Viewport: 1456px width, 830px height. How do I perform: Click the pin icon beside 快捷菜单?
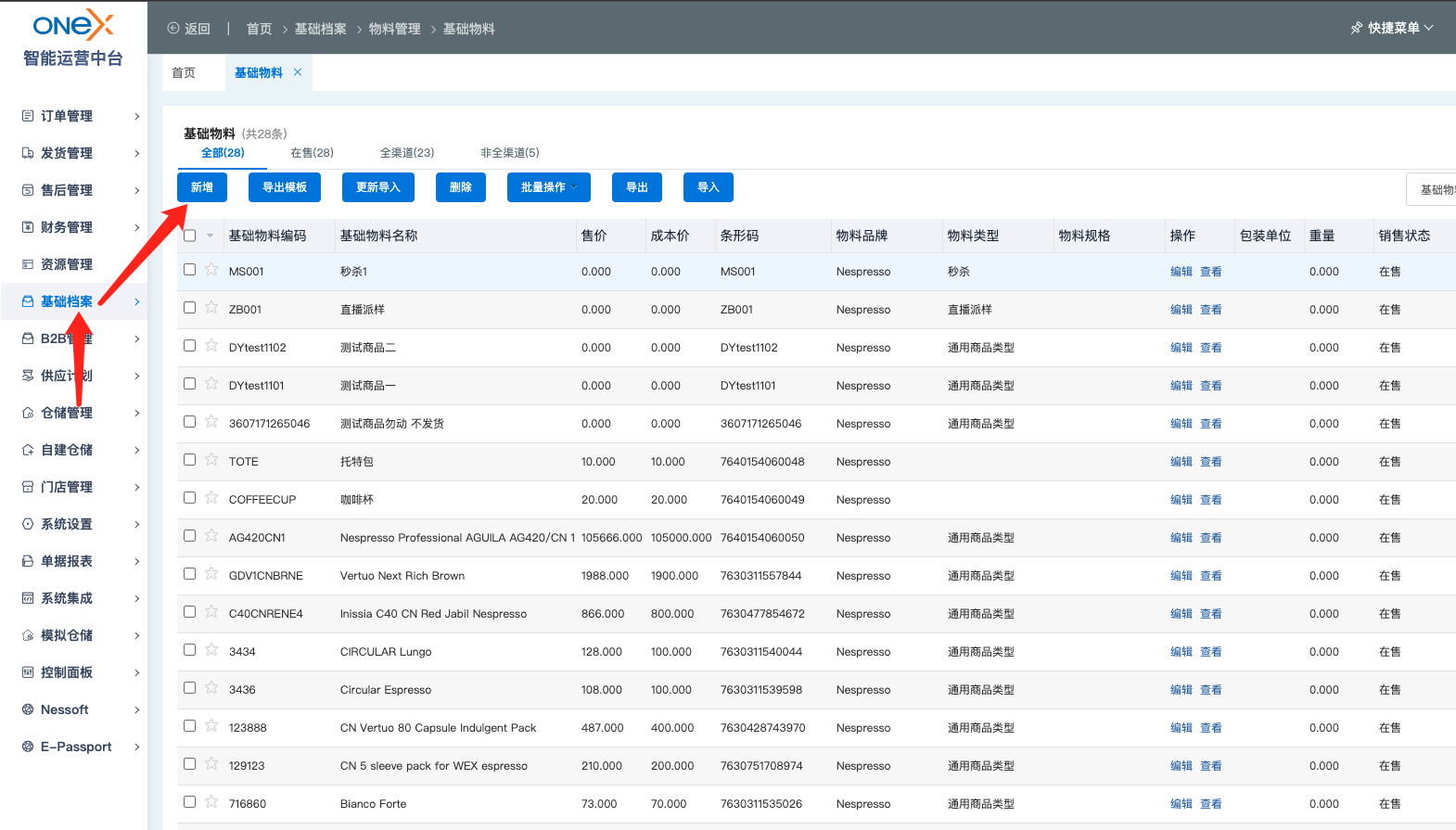tap(1356, 28)
